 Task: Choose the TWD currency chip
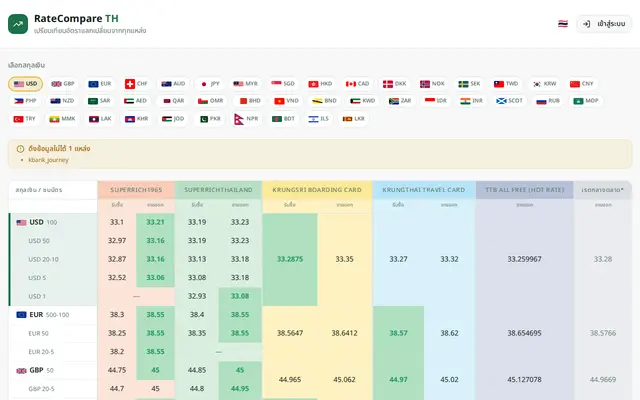tap(506, 84)
